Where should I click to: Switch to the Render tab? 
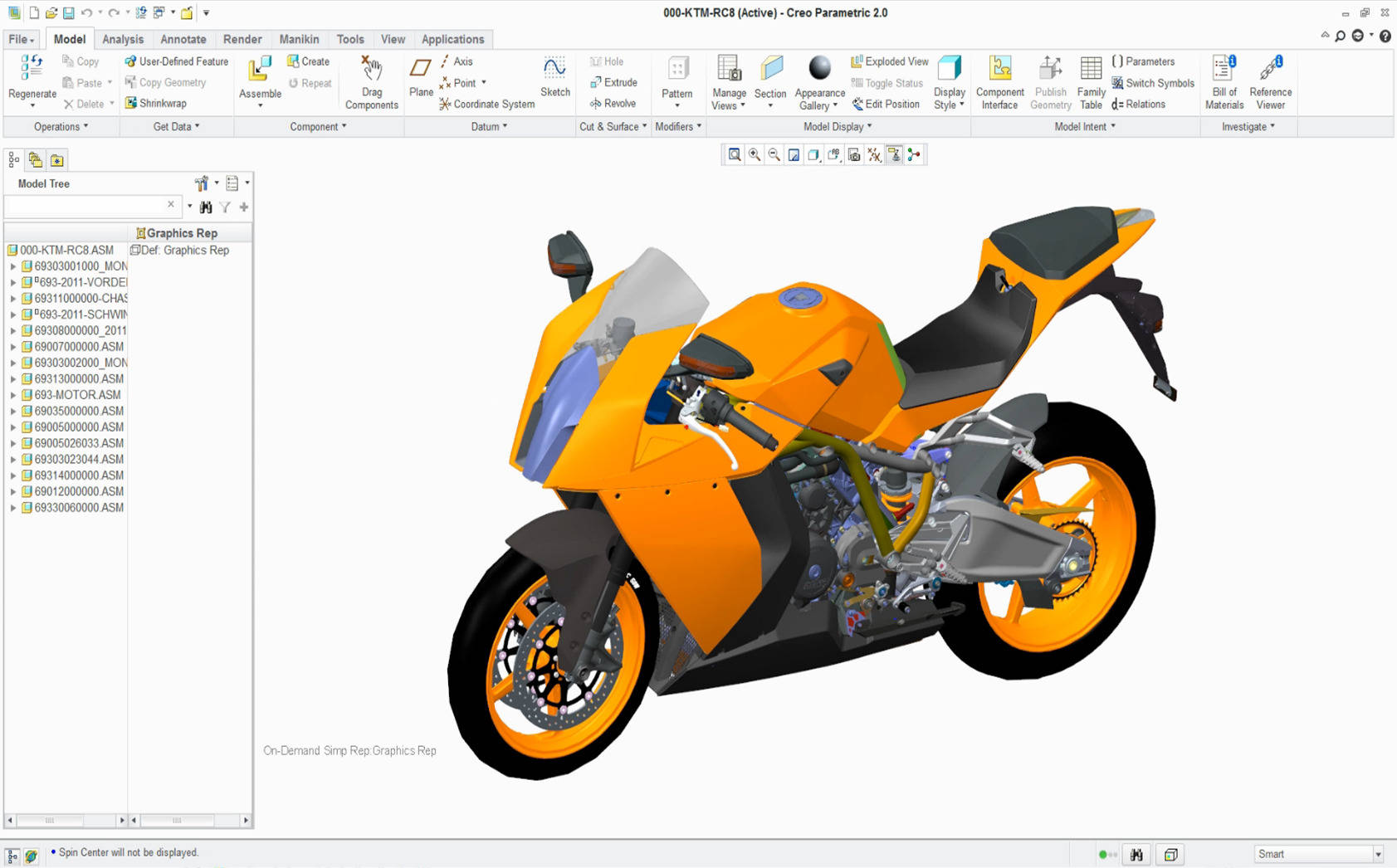tap(242, 39)
